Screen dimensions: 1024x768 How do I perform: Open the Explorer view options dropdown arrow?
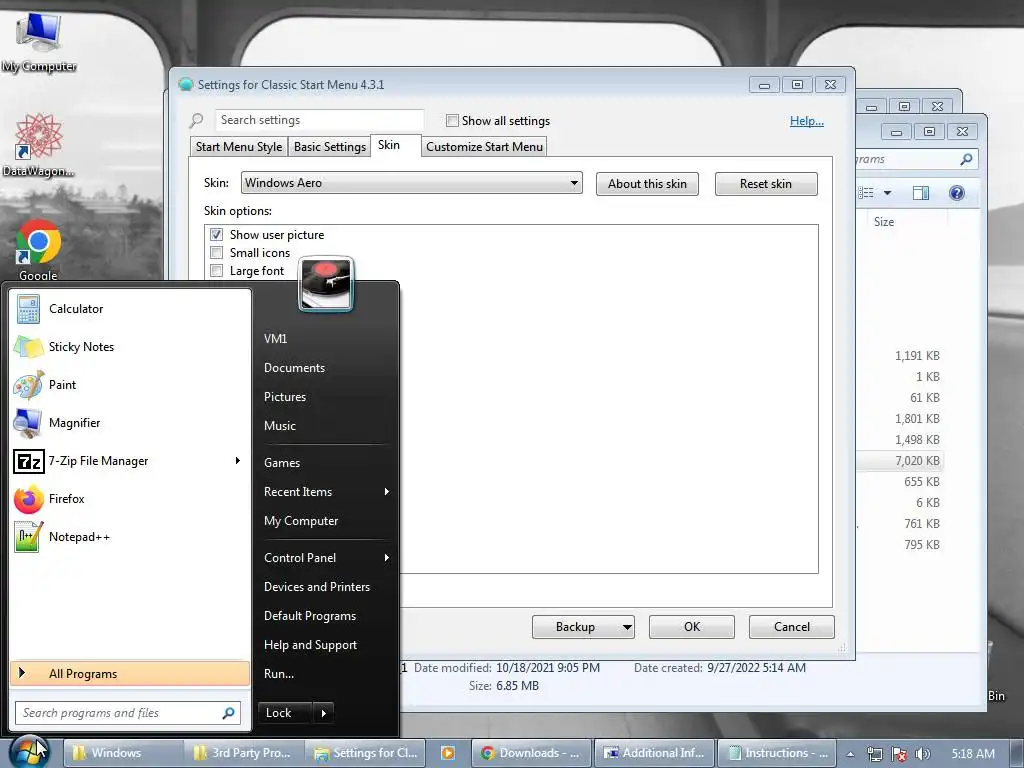click(x=887, y=193)
